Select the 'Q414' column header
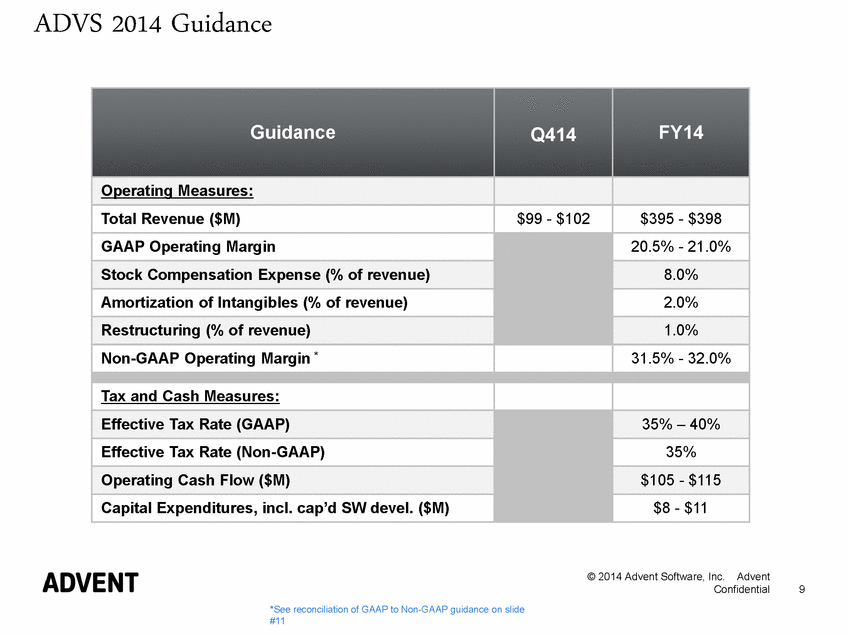 coord(553,132)
